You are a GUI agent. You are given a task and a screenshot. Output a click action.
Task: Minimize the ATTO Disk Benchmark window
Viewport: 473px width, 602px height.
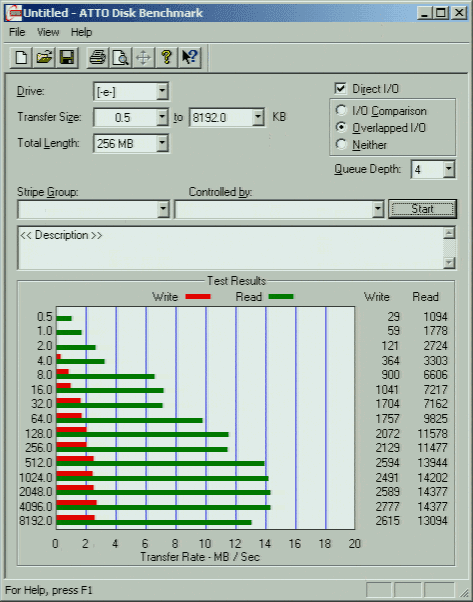pos(424,13)
